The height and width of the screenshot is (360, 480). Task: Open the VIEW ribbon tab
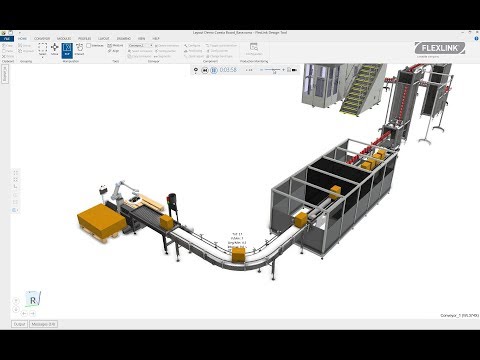[142, 39]
